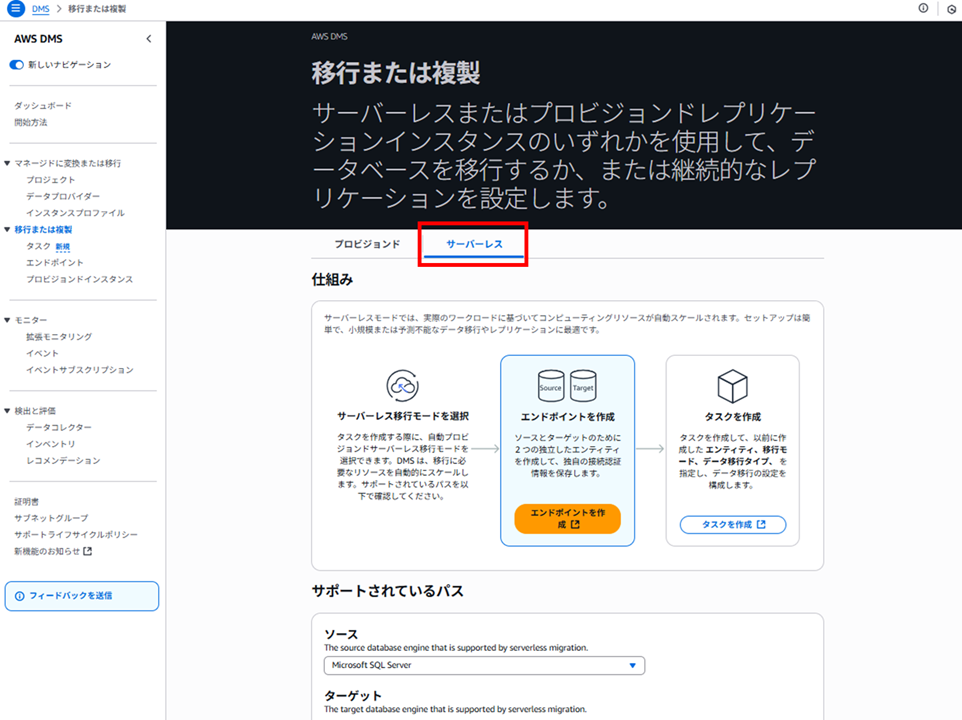
Task: Open プロビジョンドインスタンス in the sidebar
Action: [79, 279]
